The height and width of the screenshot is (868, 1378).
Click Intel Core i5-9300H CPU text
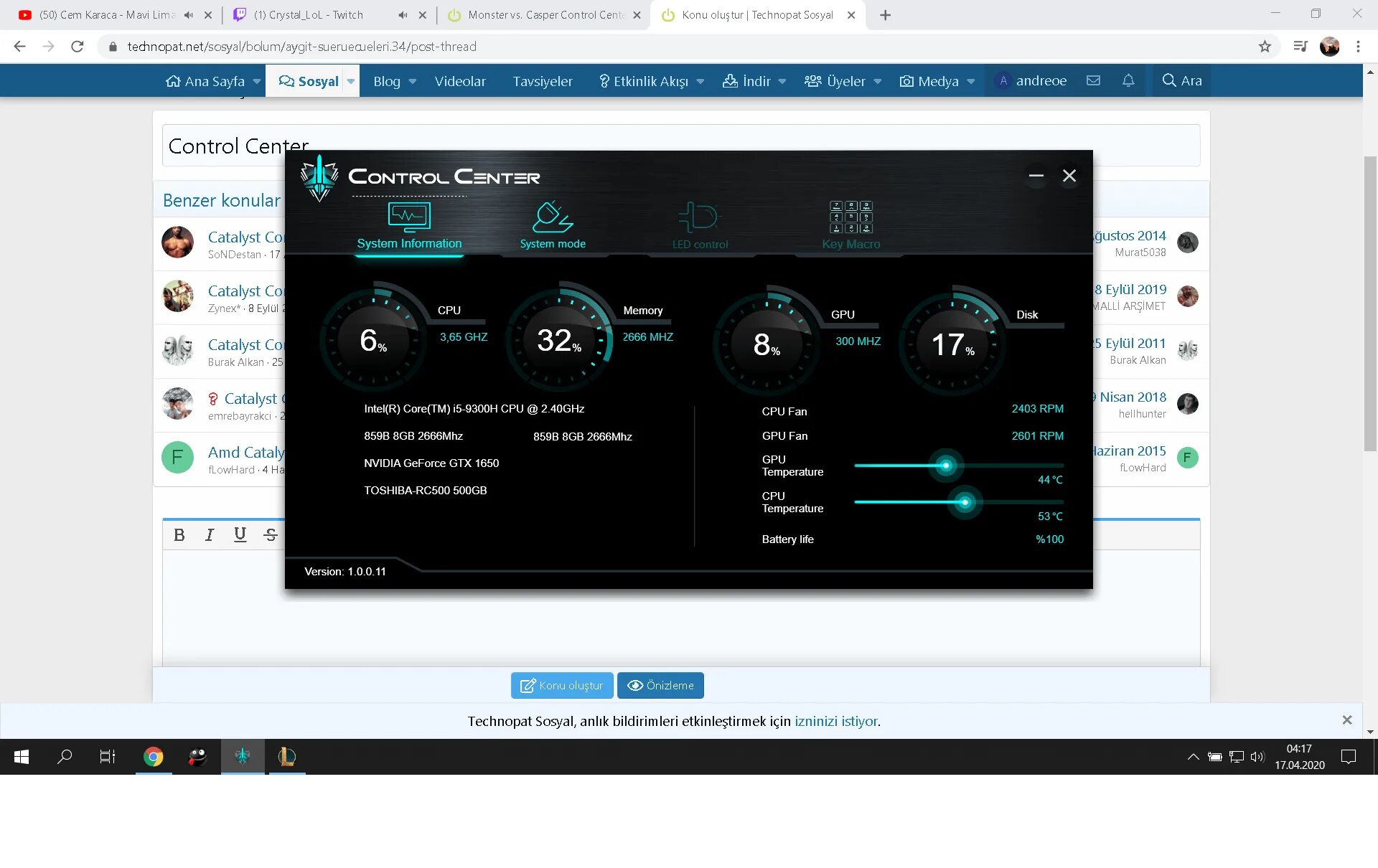tap(474, 409)
